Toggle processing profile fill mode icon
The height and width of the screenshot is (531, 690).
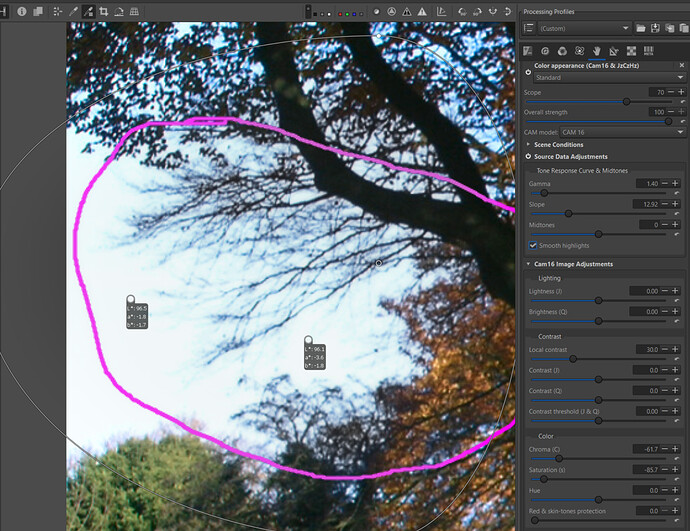pyautogui.click(x=529, y=28)
